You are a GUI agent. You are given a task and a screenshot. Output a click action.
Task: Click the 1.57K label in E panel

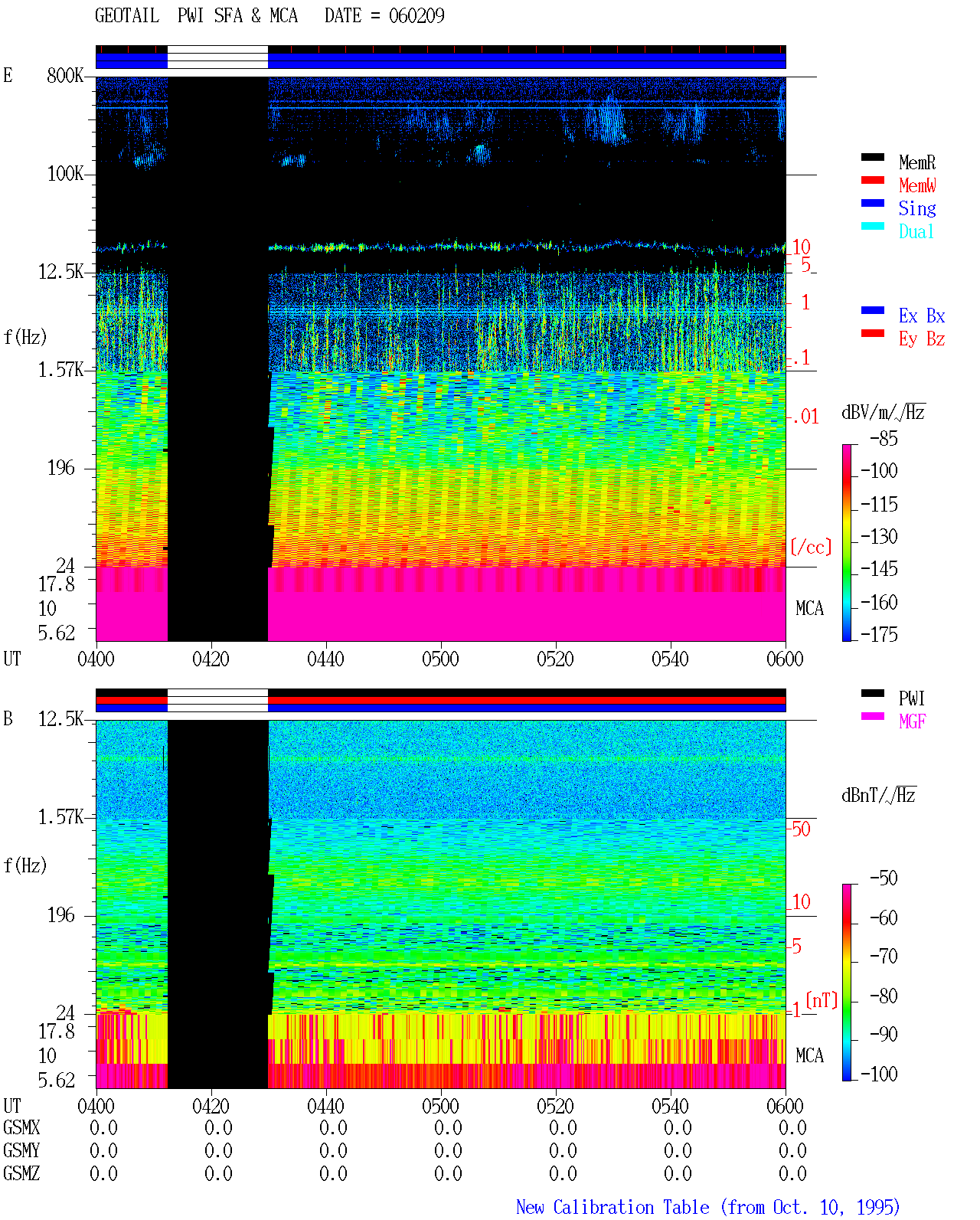61,369
